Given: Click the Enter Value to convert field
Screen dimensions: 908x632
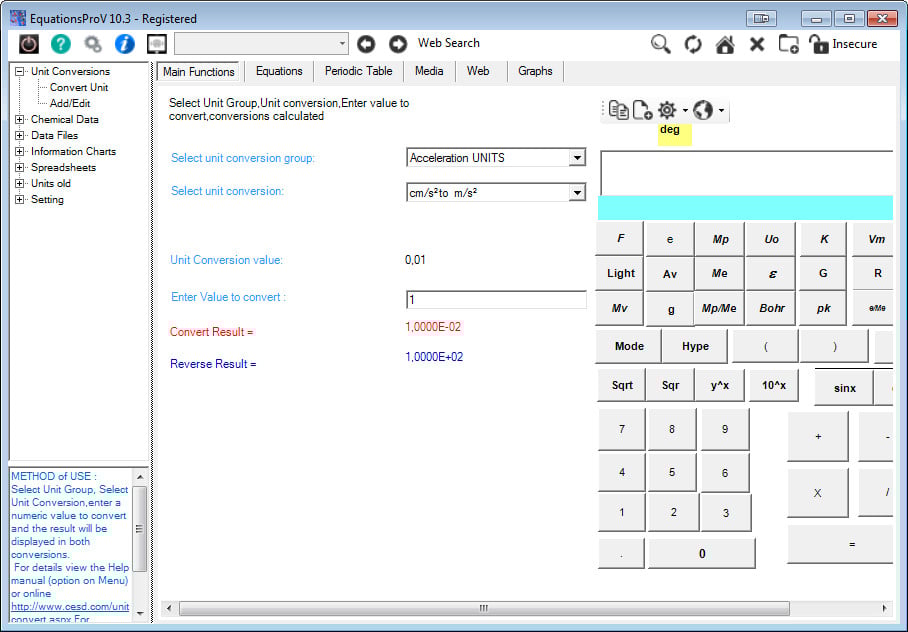Looking at the screenshot, I should click(x=496, y=299).
